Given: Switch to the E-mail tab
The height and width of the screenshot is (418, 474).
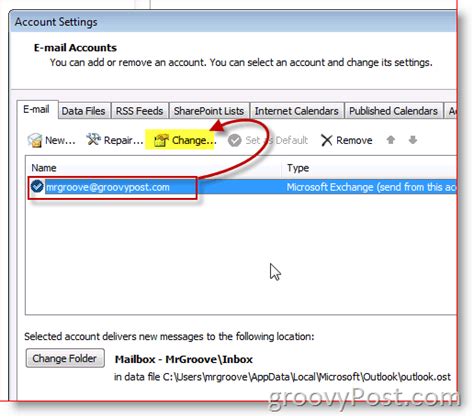Looking at the screenshot, I should (x=36, y=109).
